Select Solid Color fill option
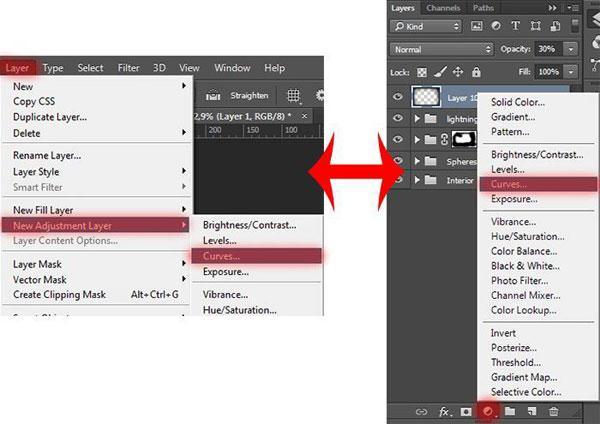 pos(518,102)
